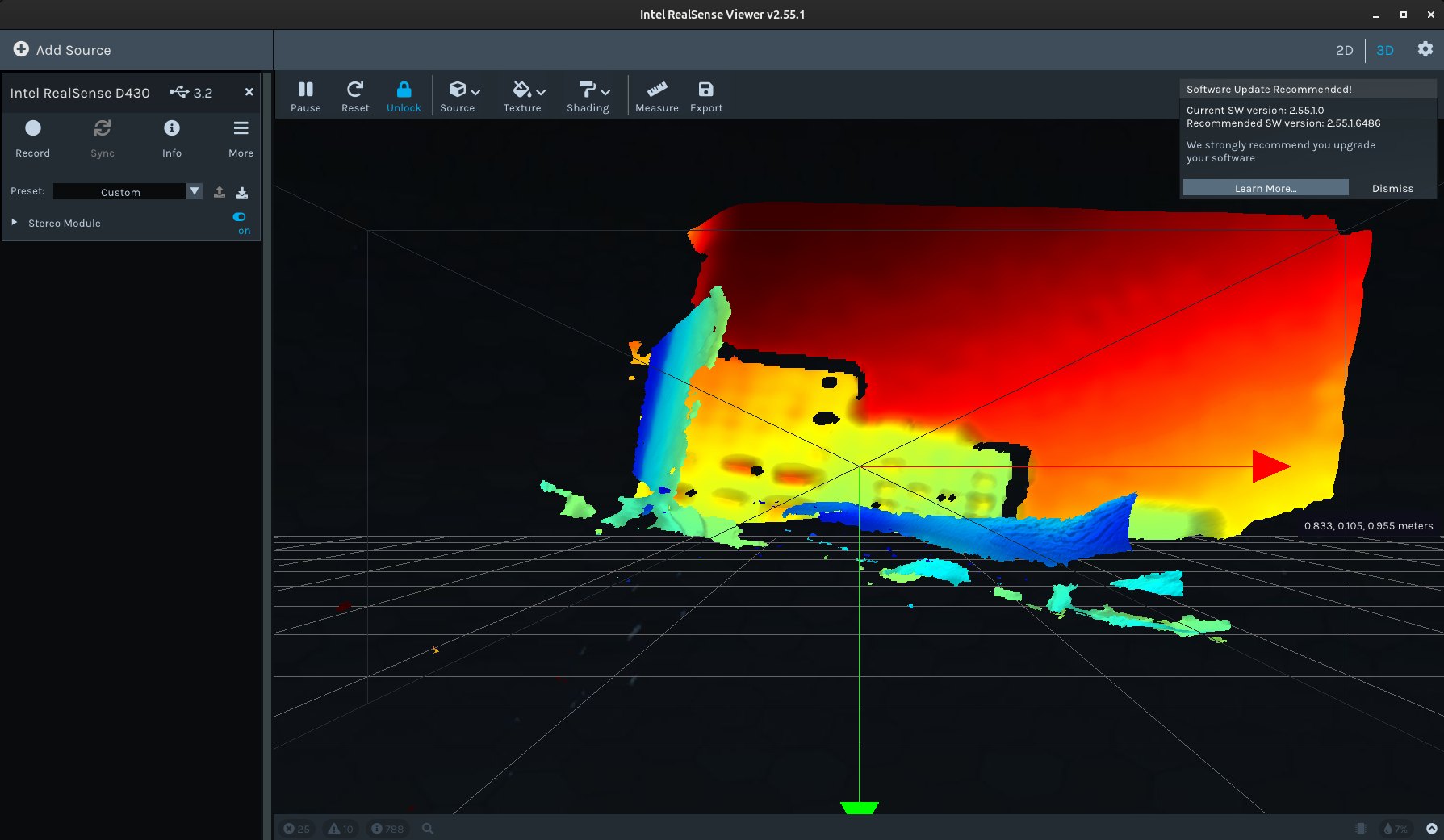Click the 7% usage indicator
1444x840 pixels.
(x=1396, y=829)
